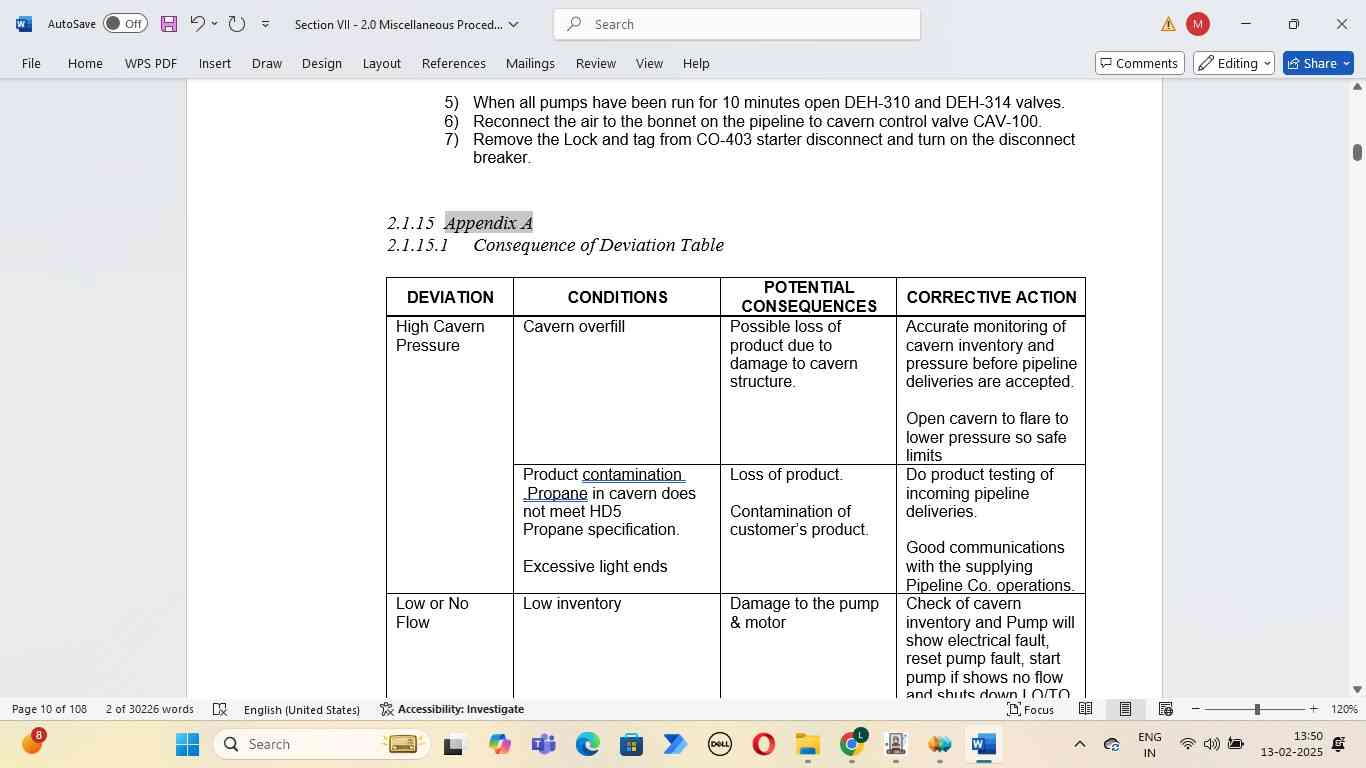1366x768 pixels.
Task: Click Page 10 of 108 in status bar
Action: coord(49,709)
